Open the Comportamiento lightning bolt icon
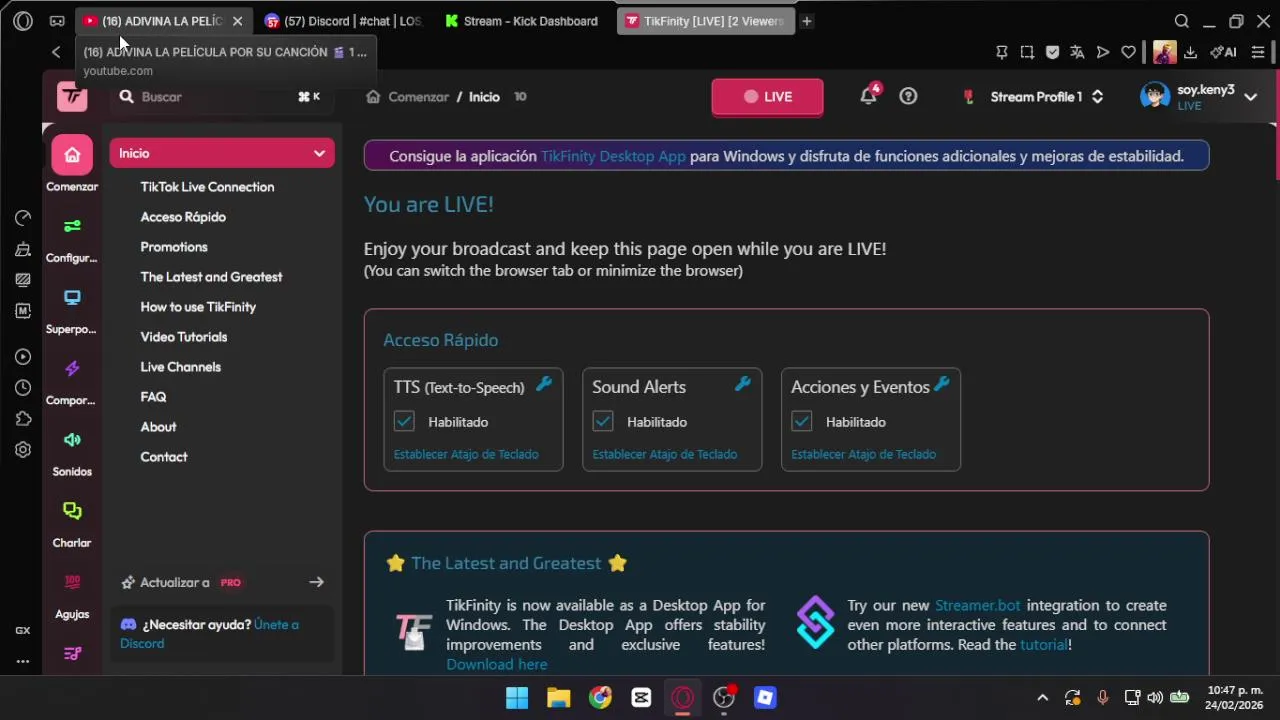 (x=72, y=368)
